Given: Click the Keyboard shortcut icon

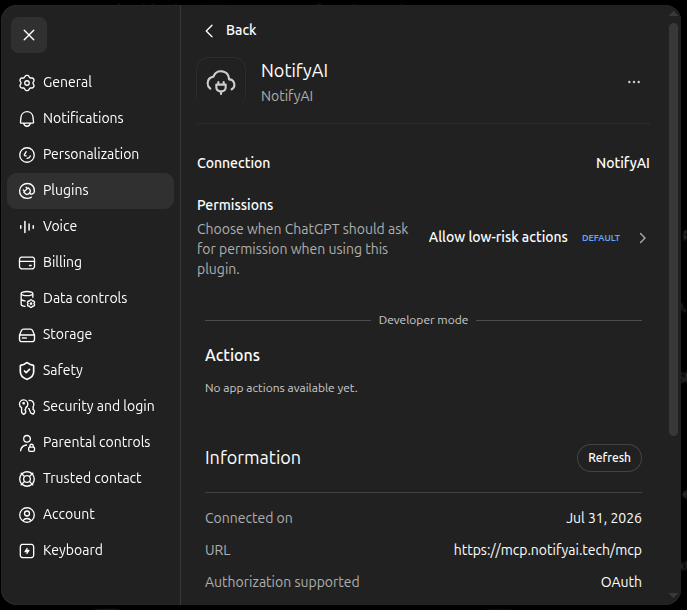Looking at the screenshot, I should click(x=27, y=551).
